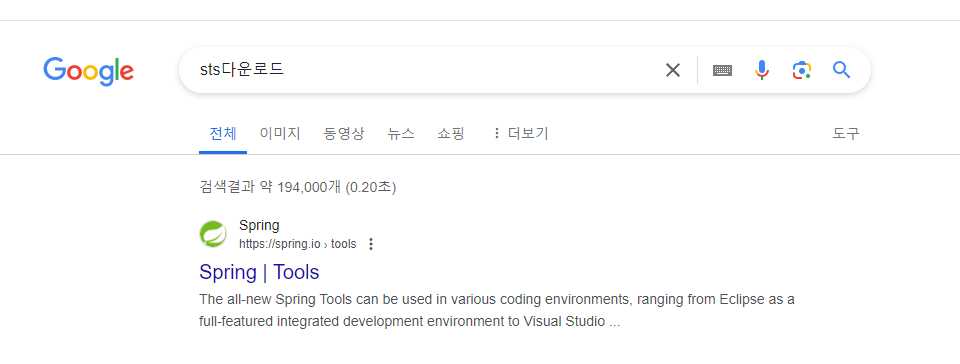Switch to the 동영상 tab
This screenshot has height=364, width=960.
pos(343,133)
